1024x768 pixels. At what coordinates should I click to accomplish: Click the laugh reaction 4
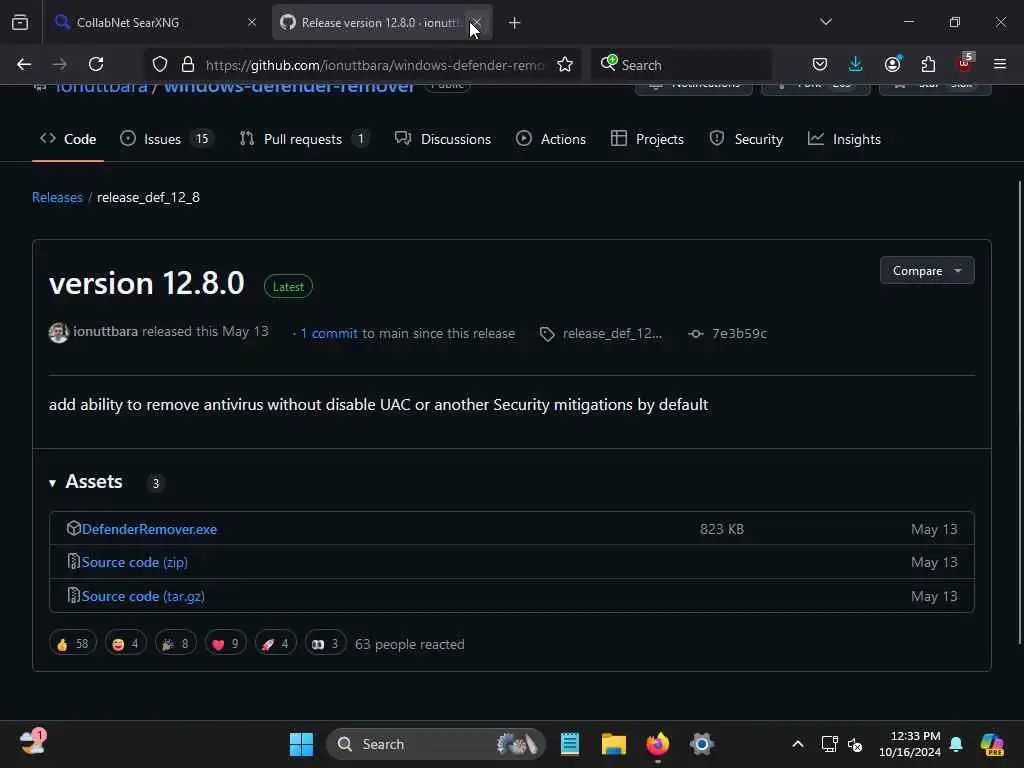click(126, 644)
